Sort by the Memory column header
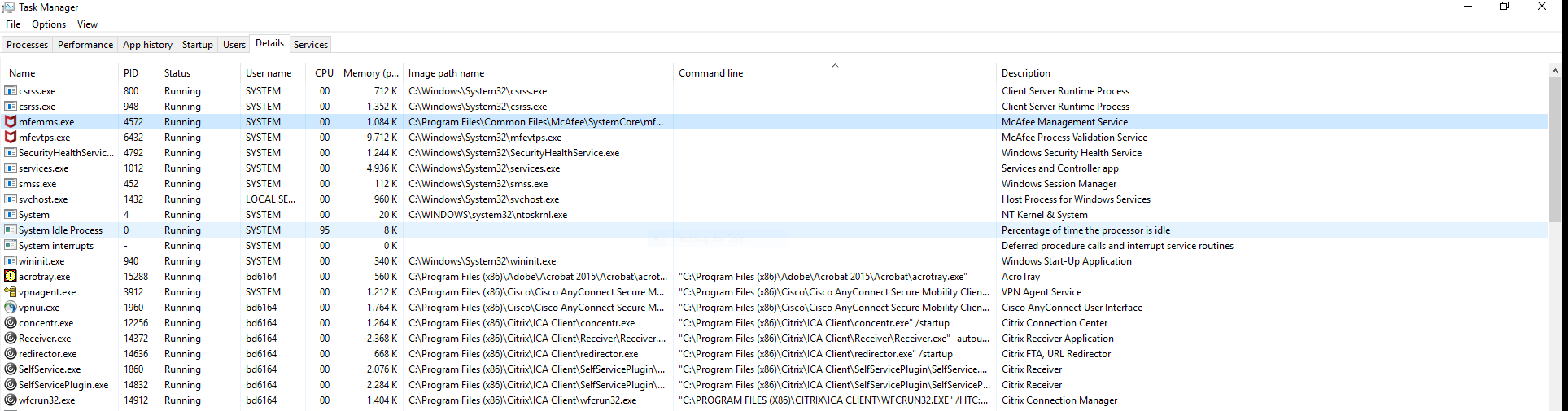 [370, 73]
